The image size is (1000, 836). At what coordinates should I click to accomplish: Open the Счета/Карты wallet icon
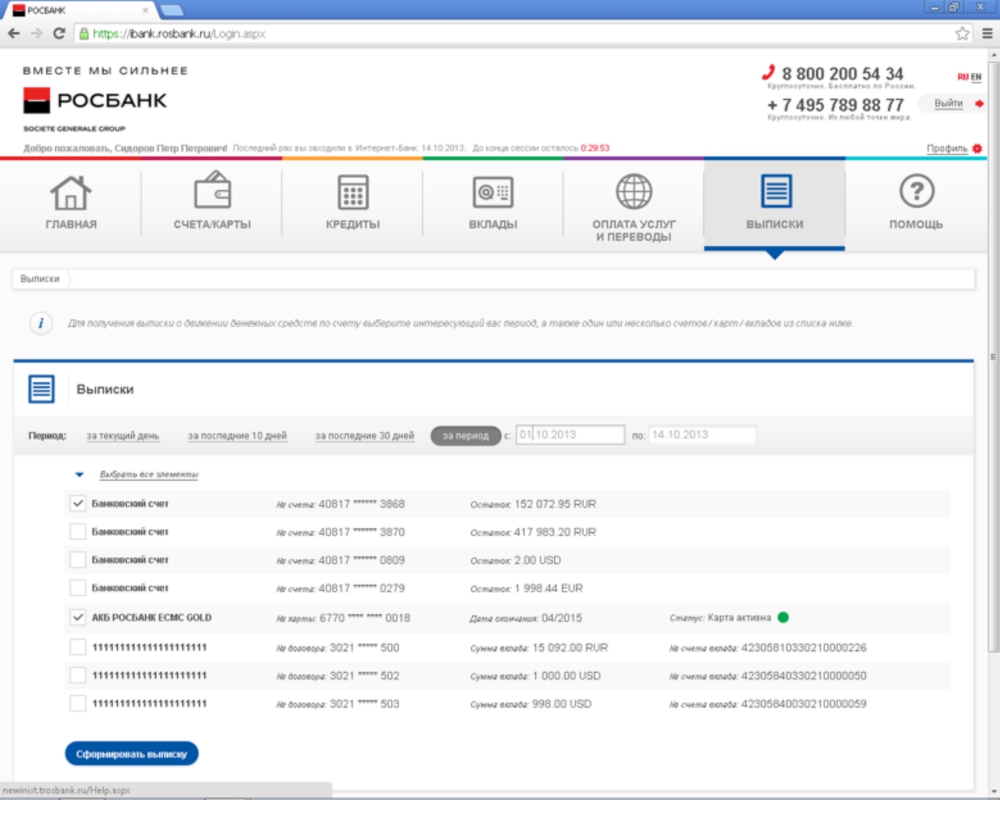[212, 189]
